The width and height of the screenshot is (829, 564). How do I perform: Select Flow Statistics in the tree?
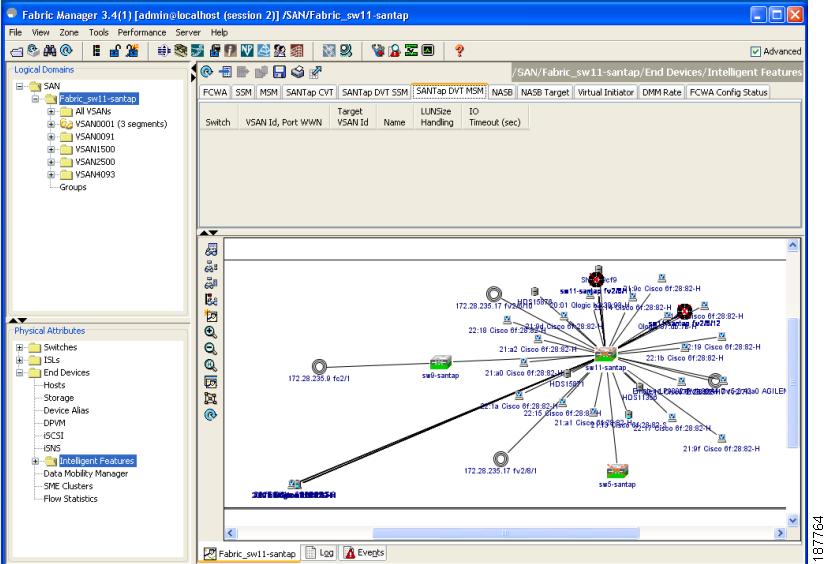tap(70, 499)
